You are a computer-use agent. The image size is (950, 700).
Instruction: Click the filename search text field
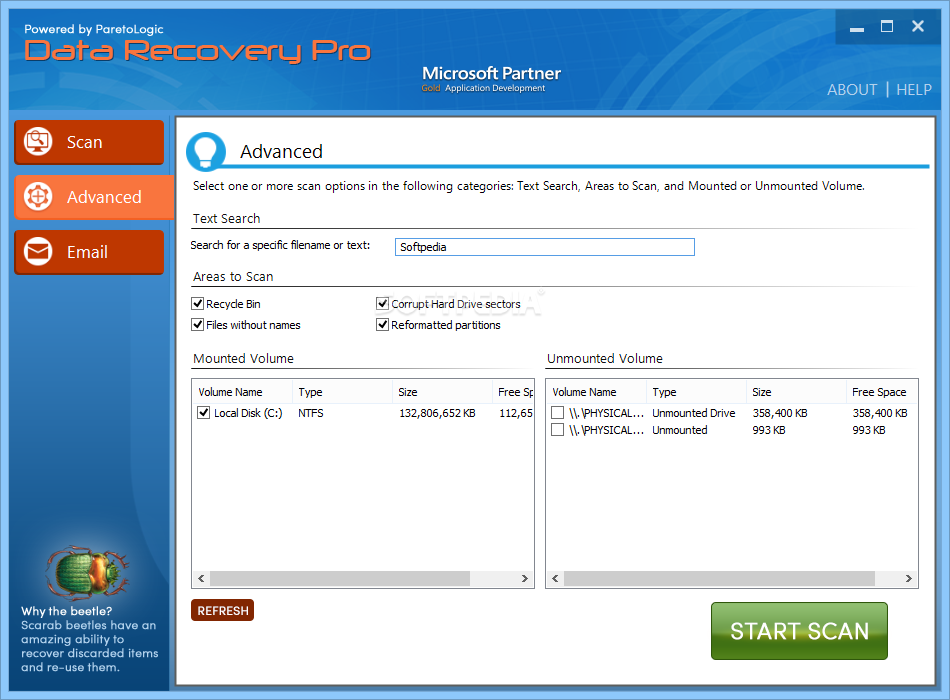click(545, 247)
